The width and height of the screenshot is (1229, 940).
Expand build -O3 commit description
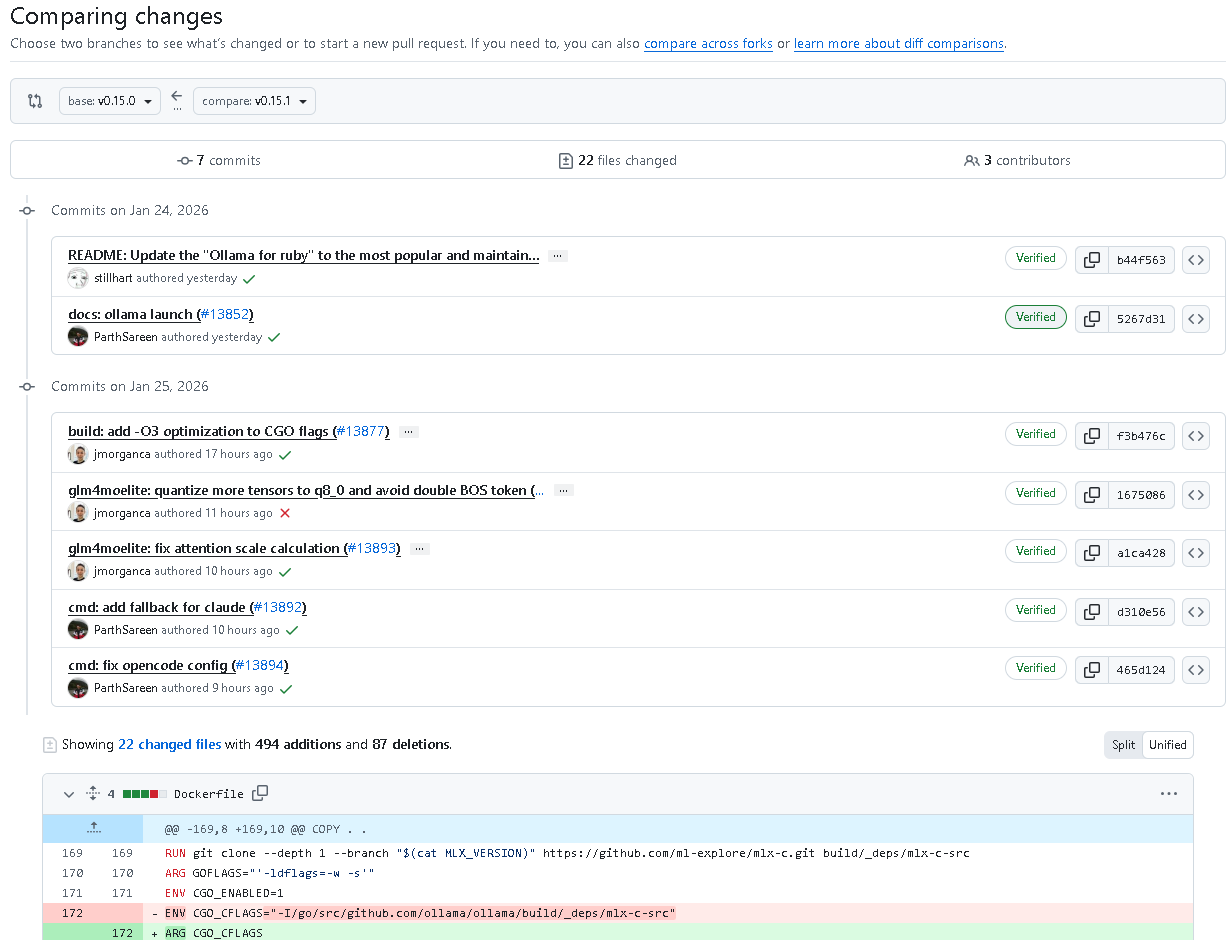click(408, 432)
